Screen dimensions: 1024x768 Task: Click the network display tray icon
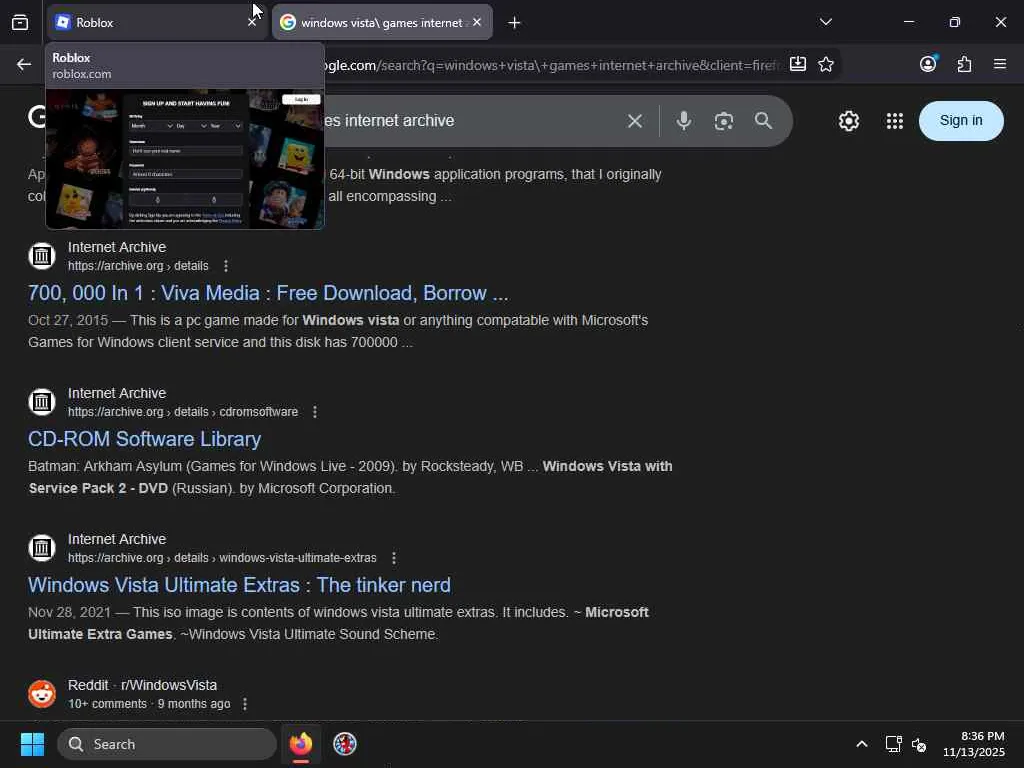pos(893,744)
